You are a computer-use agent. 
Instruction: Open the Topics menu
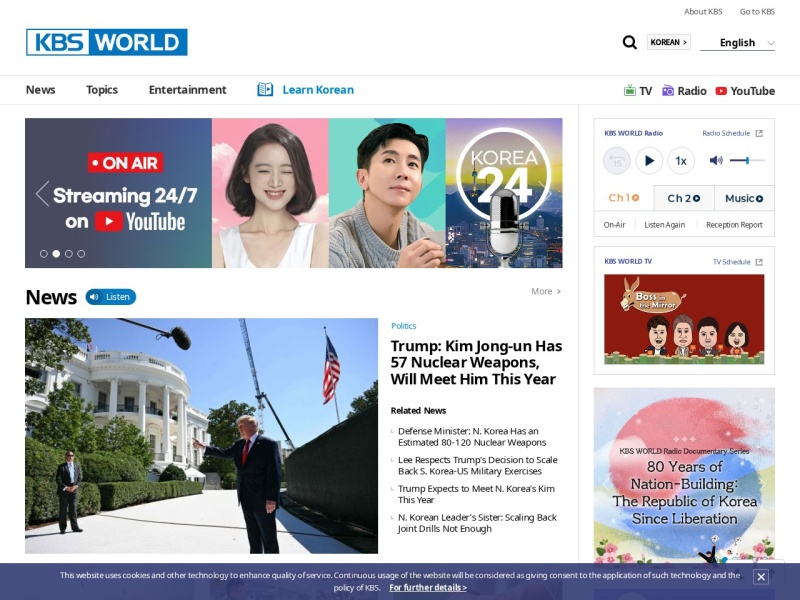pyautogui.click(x=102, y=90)
